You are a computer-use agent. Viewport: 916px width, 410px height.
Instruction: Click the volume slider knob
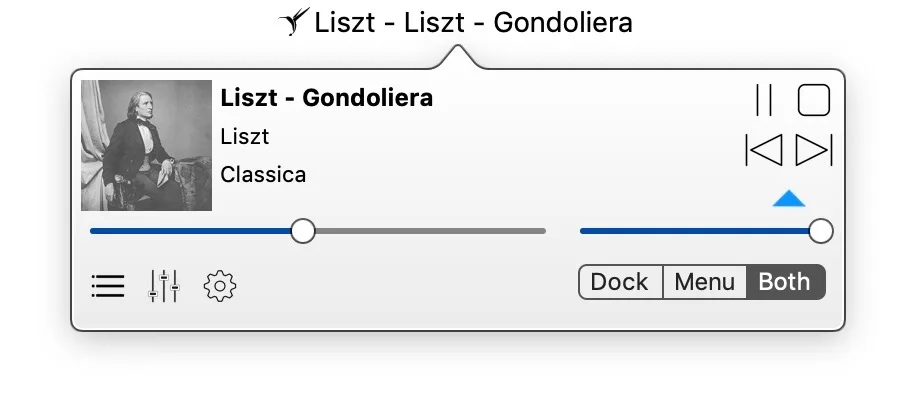tap(820, 231)
